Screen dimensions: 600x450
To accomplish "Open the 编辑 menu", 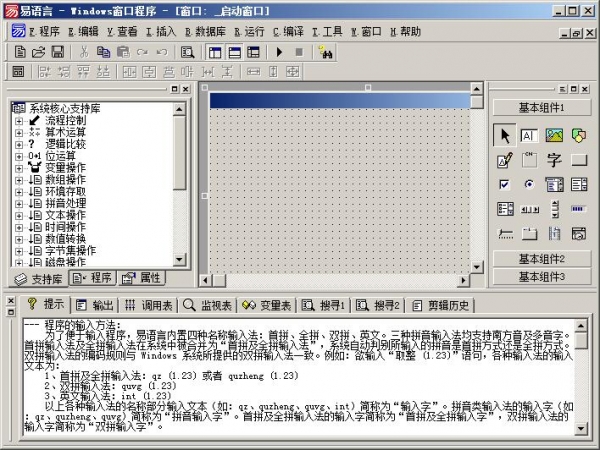I will click(83, 32).
